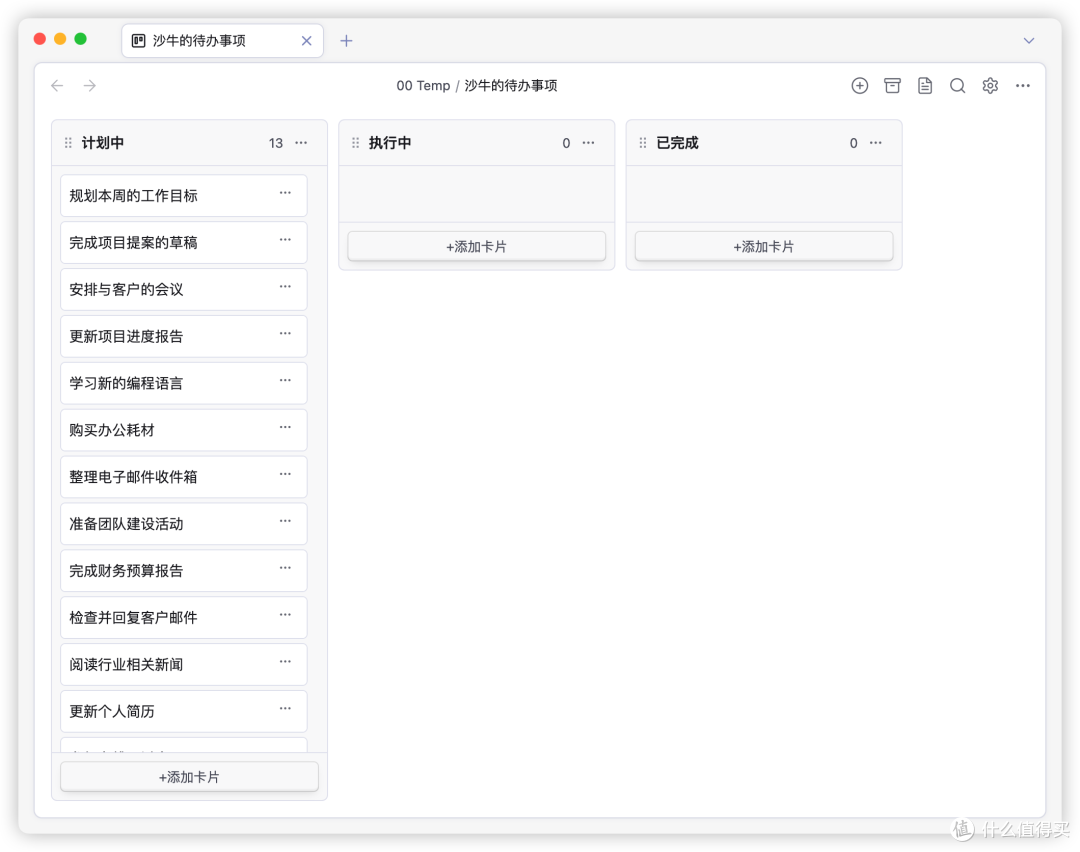This screenshot has height=852, width=1080.
Task: Open more options menu for 已完成 column
Action: pyautogui.click(x=876, y=143)
